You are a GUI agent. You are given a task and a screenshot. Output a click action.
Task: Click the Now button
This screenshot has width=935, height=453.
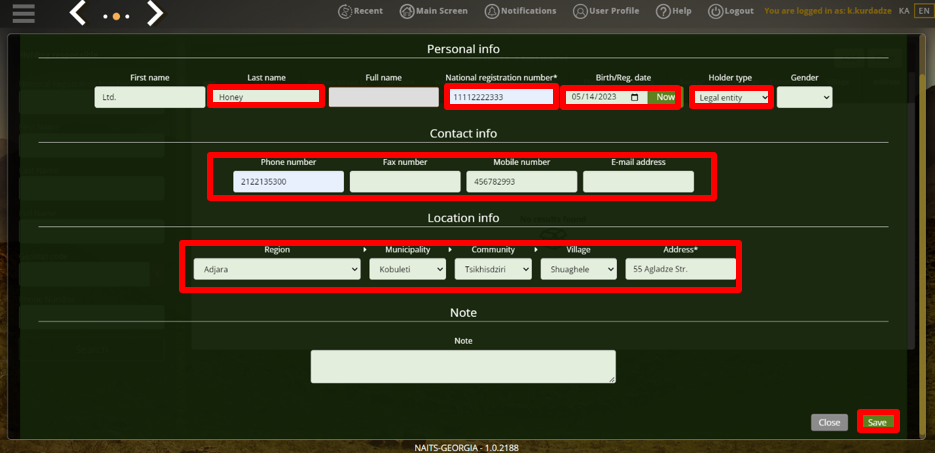665,97
